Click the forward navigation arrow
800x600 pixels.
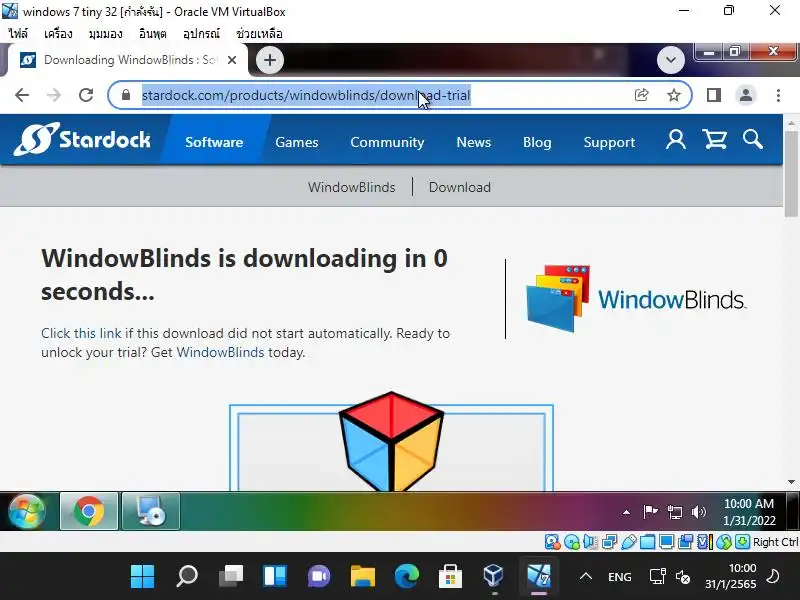[x=54, y=95]
